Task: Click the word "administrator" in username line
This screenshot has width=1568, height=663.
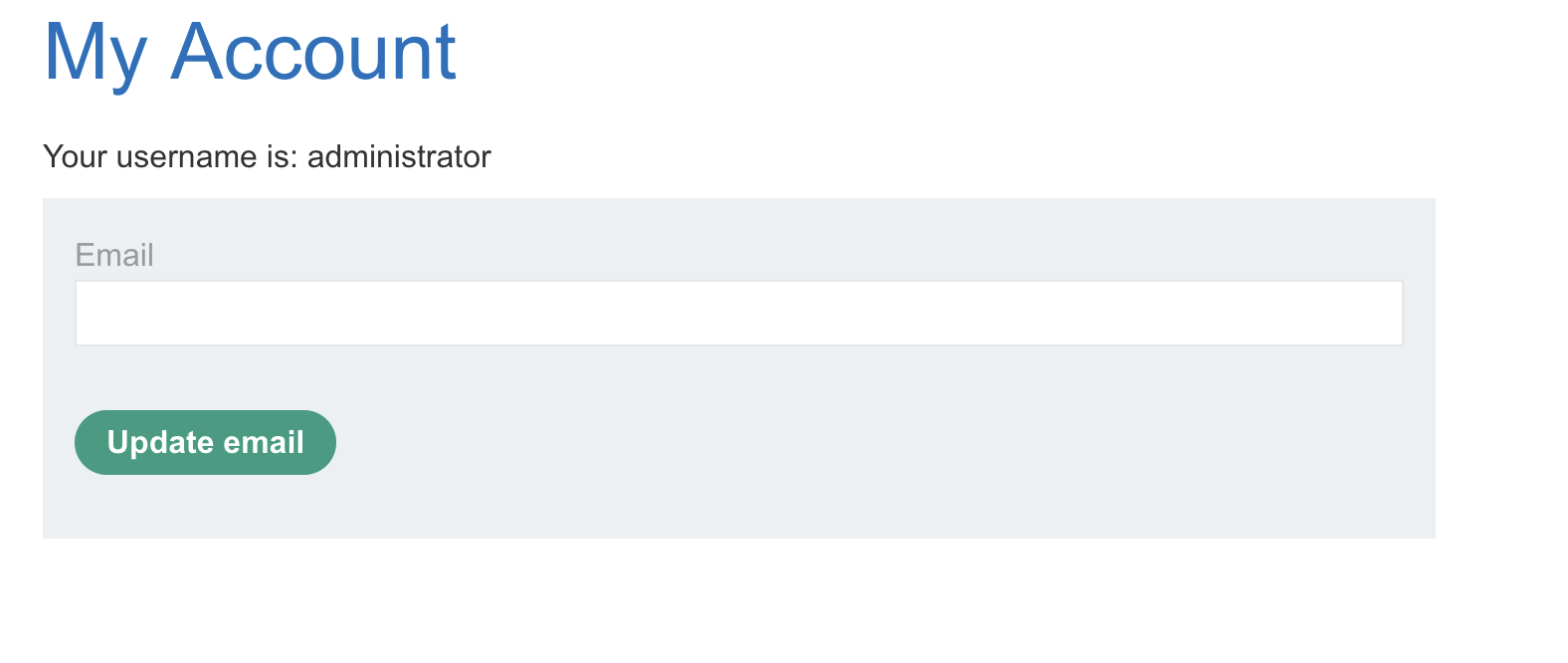Action: pyautogui.click(x=399, y=157)
